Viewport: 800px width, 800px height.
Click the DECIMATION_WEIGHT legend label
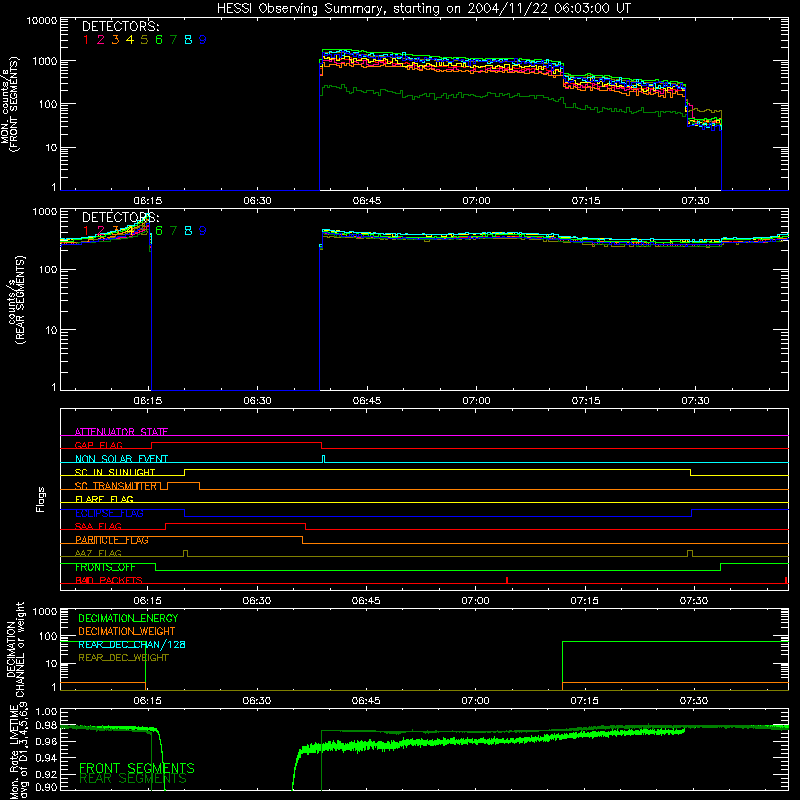click(127, 631)
